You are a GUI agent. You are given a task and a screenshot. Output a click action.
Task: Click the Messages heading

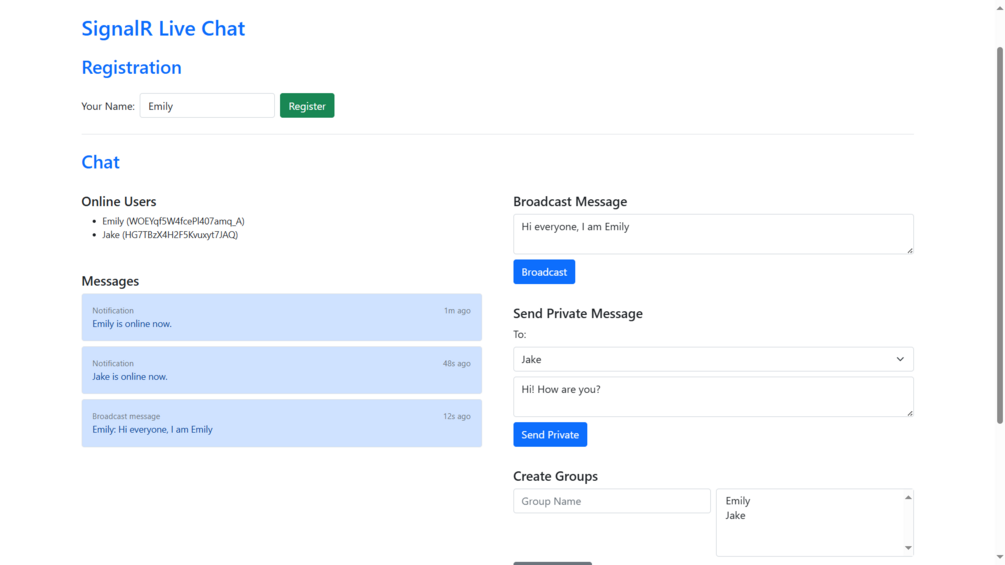110,281
